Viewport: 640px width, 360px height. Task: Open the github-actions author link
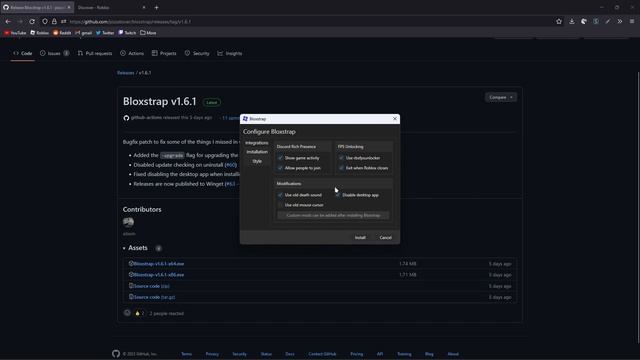[146, 118]
